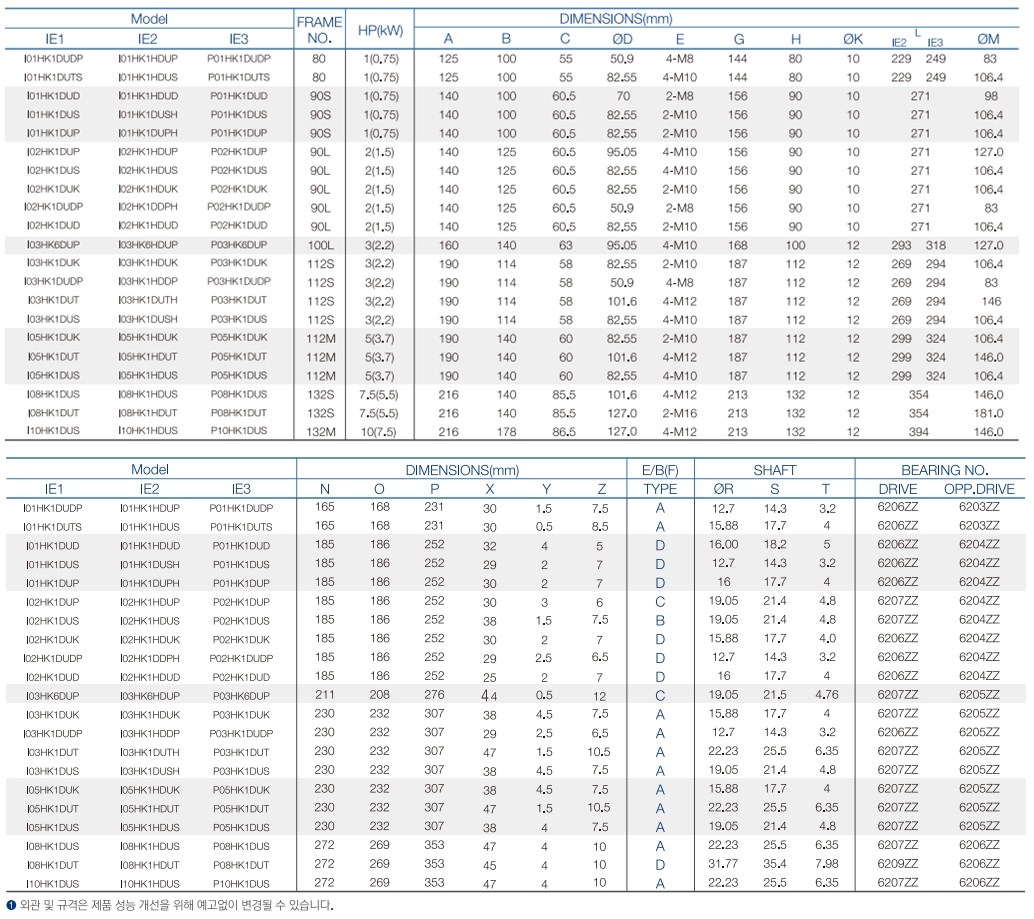Image resolution: width=1034 pixels, height=919 pixels.
Task: Click the P value 276
Action: click(x=434, y=695)
